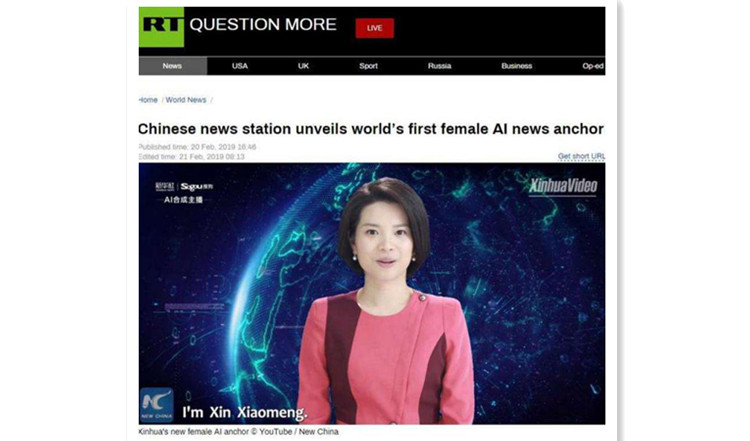Click the Sogou logo on the video image
This screenshot has width=750, height=441.
pyautogui.click(x=197, y=187)
